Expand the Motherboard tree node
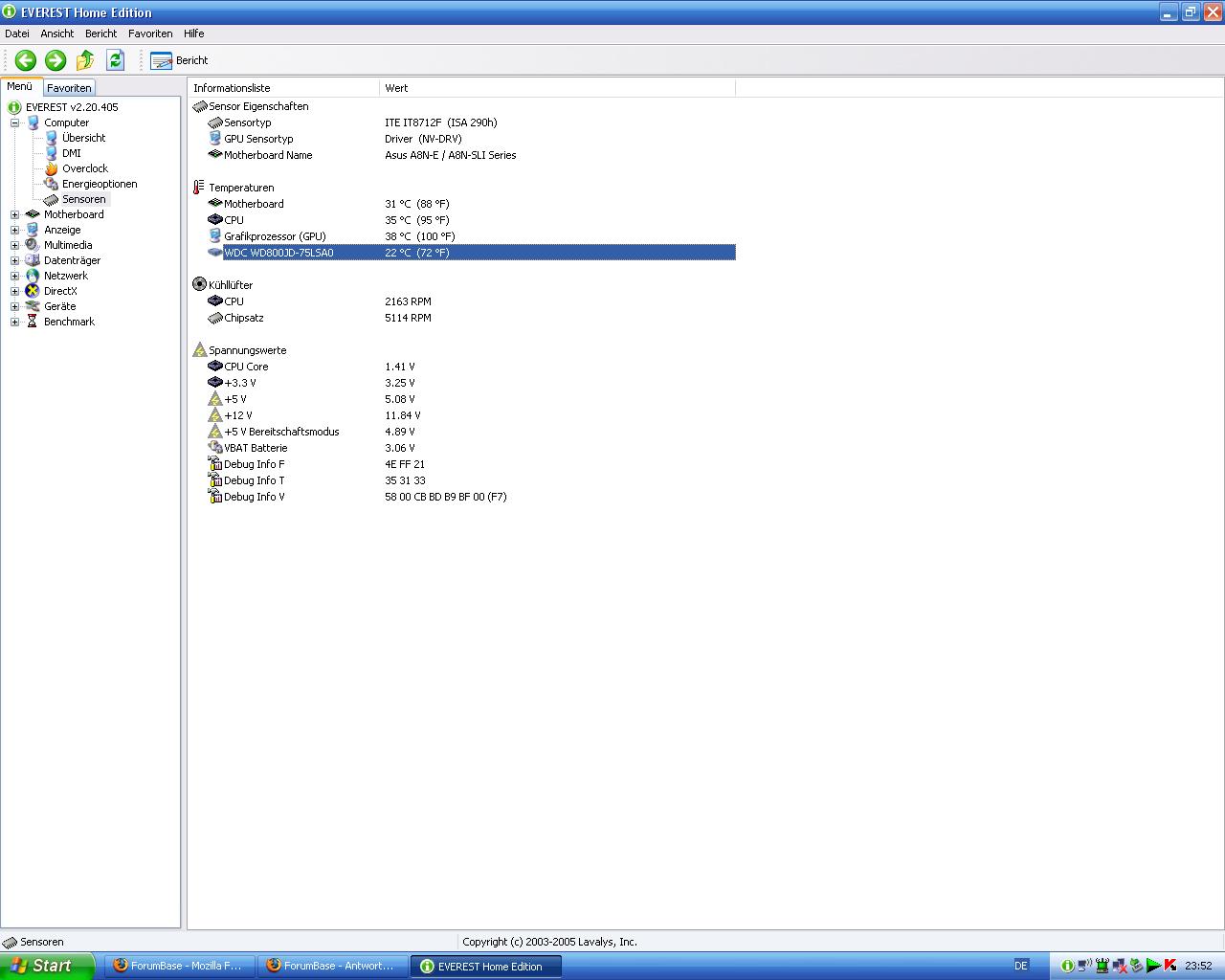The image size is (1225, 980). (x=14, y=214)
